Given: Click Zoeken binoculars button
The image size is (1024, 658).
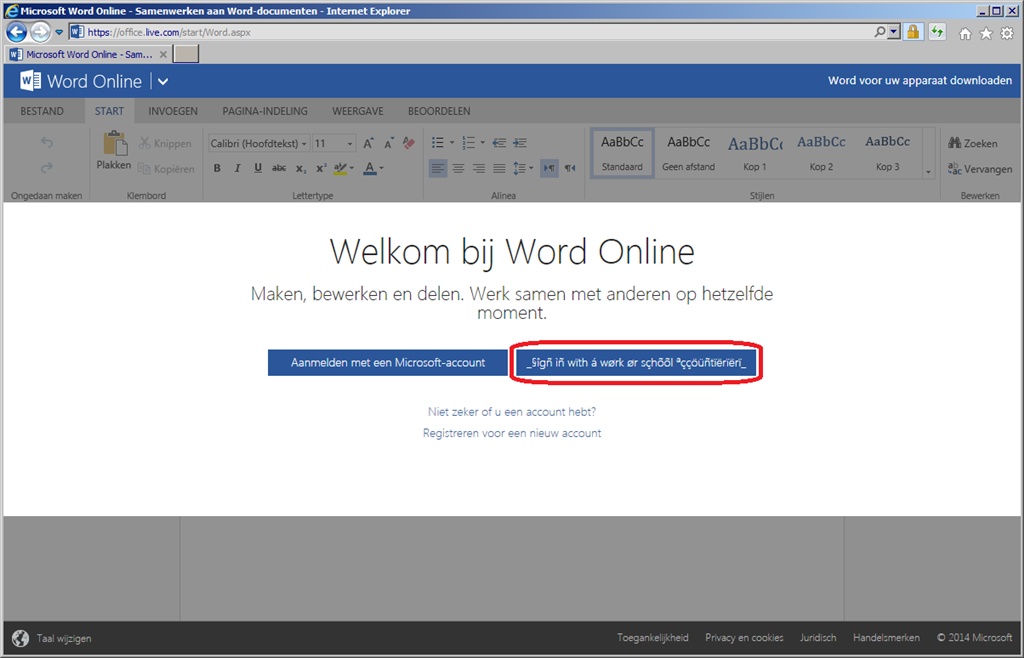Looking at the screenshot, I should pos(972,143).
